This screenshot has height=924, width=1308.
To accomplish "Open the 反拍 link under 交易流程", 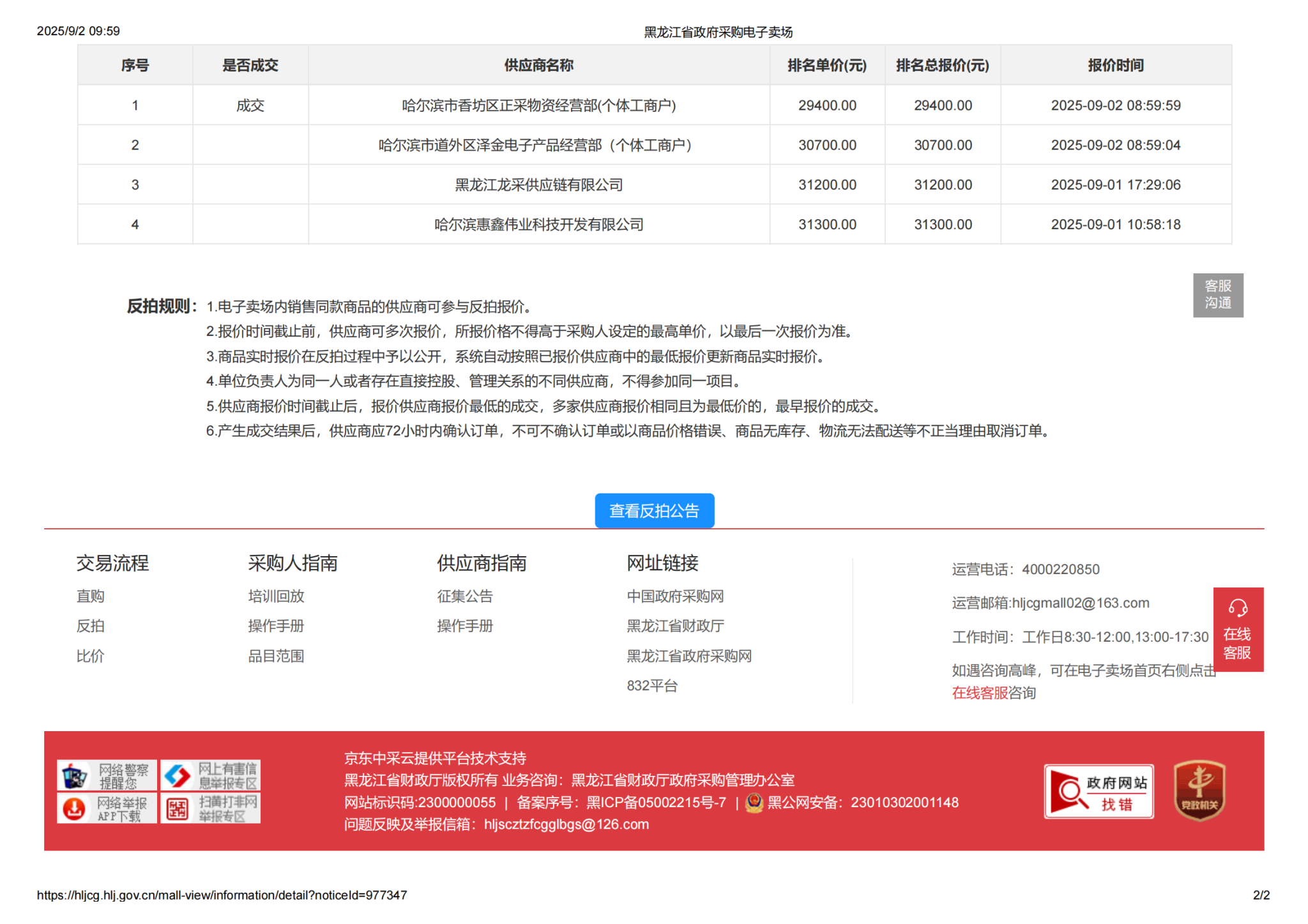I will [x=90, y=626].
